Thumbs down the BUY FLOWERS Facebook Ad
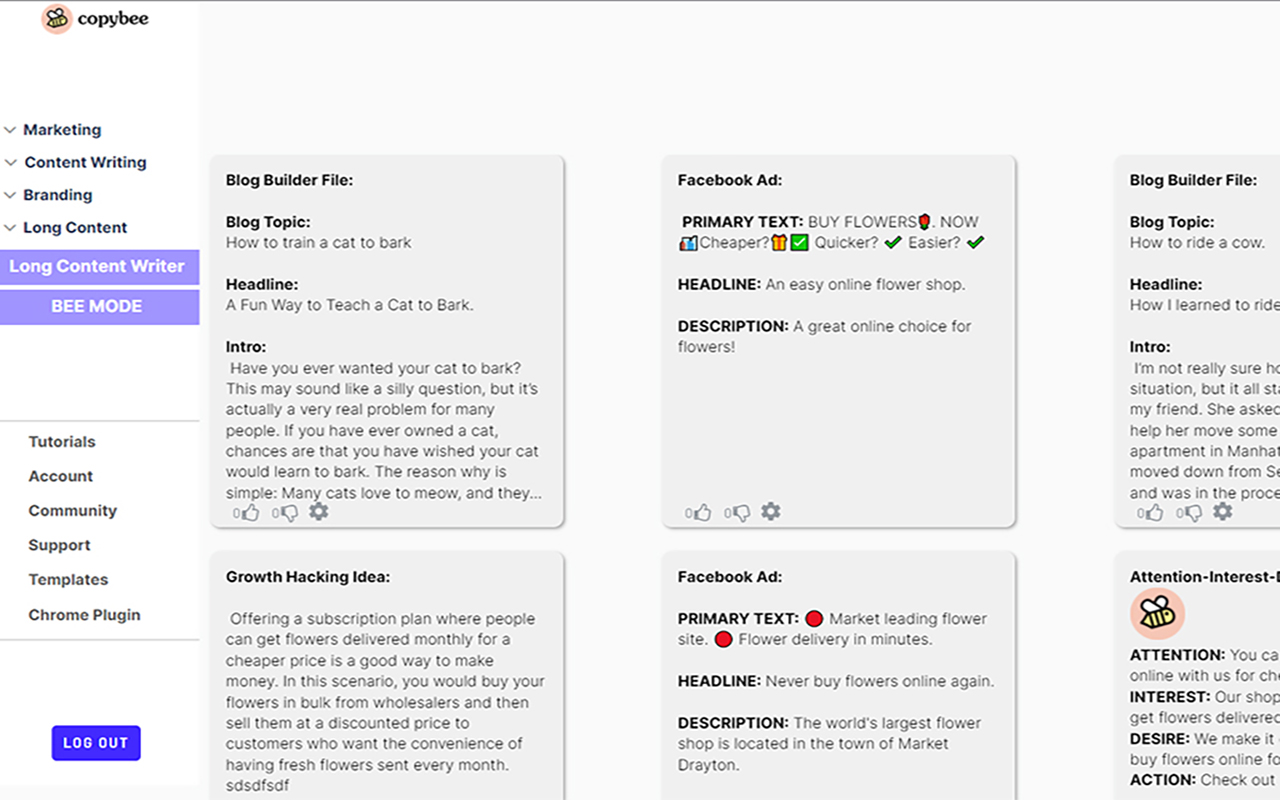 click(x=741, y=513)
